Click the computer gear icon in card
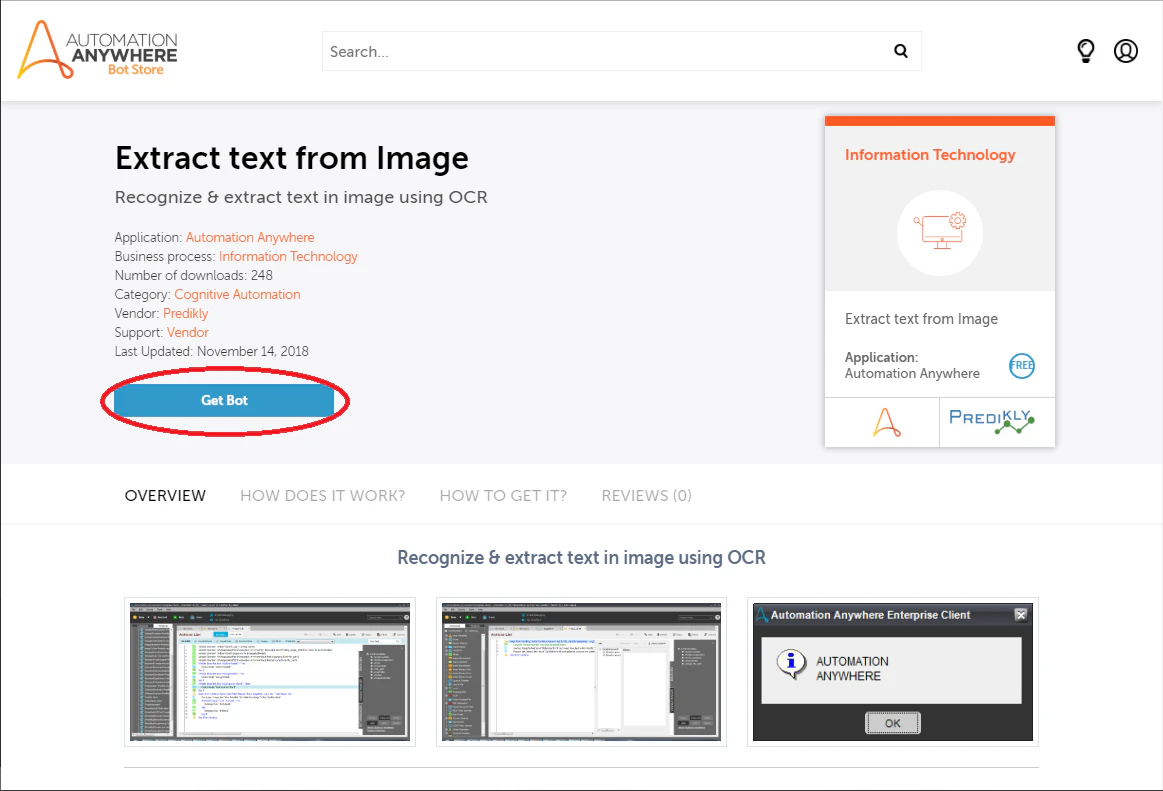The height and width of the screenshot is (791, 1163). tap(940, 232)
